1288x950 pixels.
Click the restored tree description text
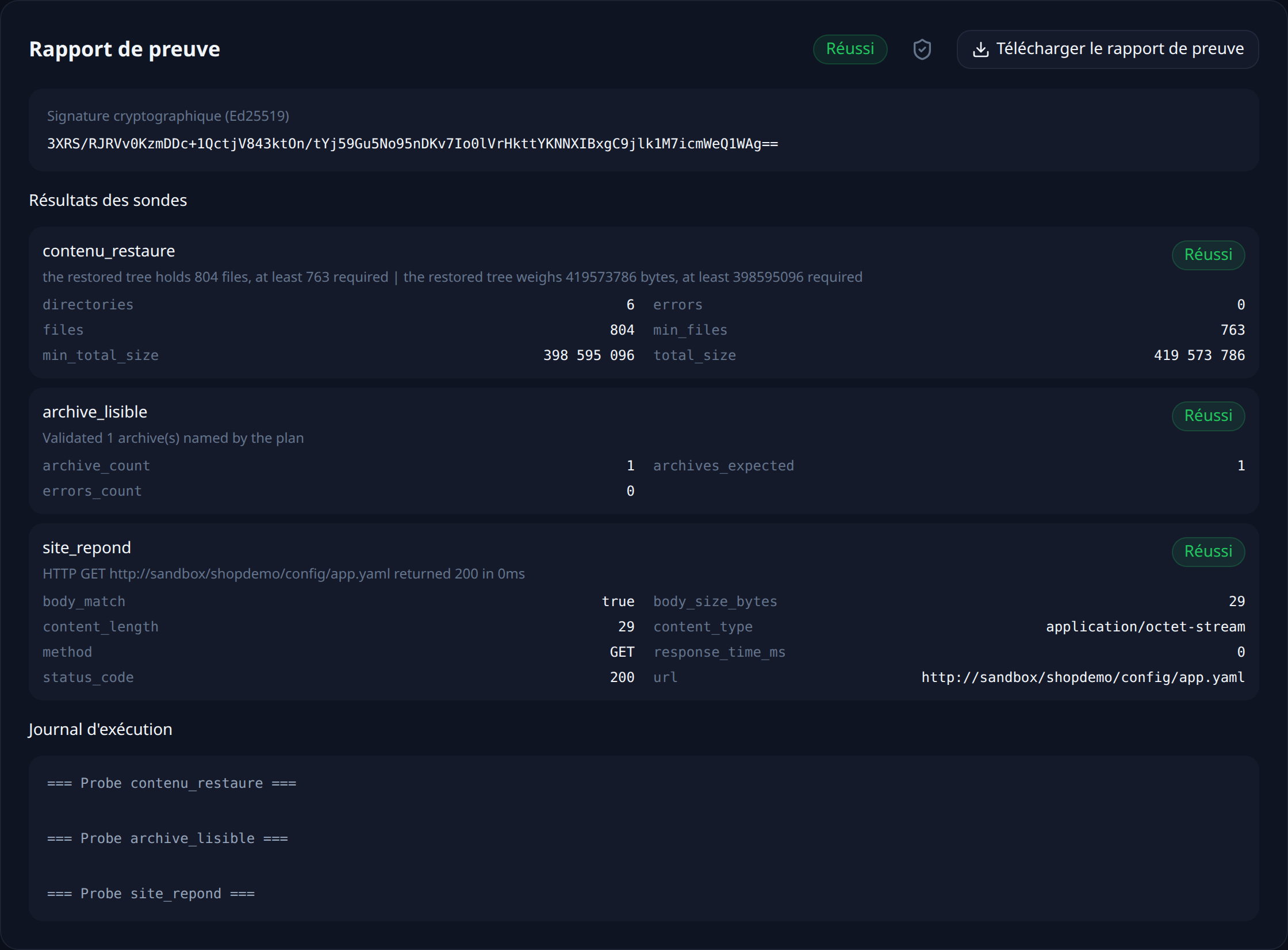click(453, 277)
